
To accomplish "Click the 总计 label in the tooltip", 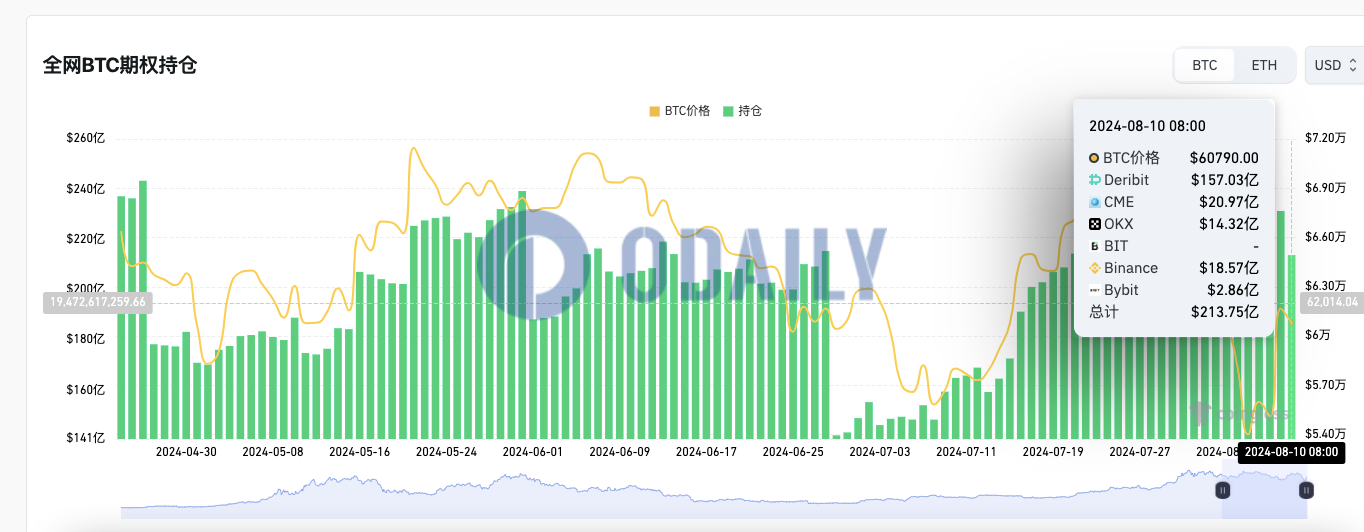I will click(x=1103, y=312).
